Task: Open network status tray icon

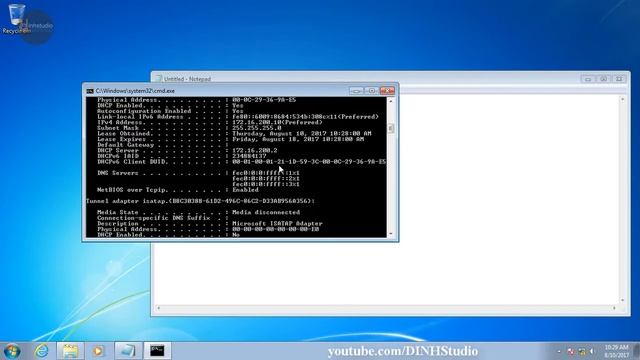Action: pyautogui.click(x=582, y=351)
